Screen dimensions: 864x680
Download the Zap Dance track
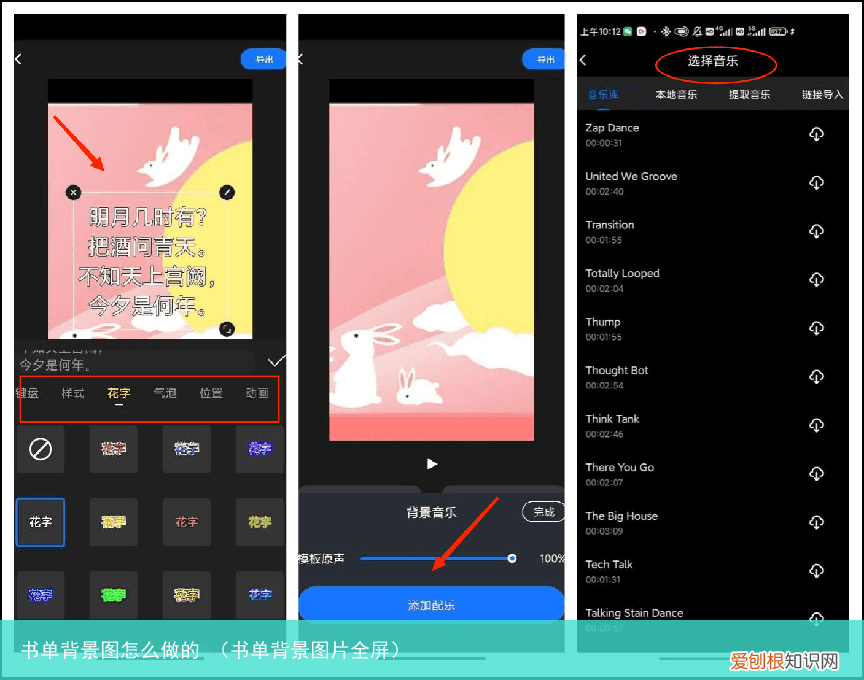coord(816,134)
